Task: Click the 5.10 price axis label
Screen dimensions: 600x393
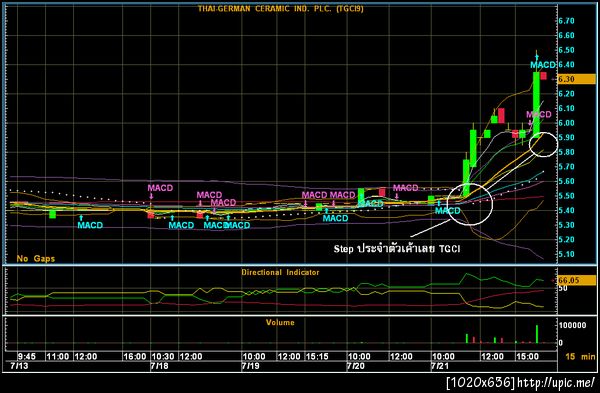Action: click(566, 254)
